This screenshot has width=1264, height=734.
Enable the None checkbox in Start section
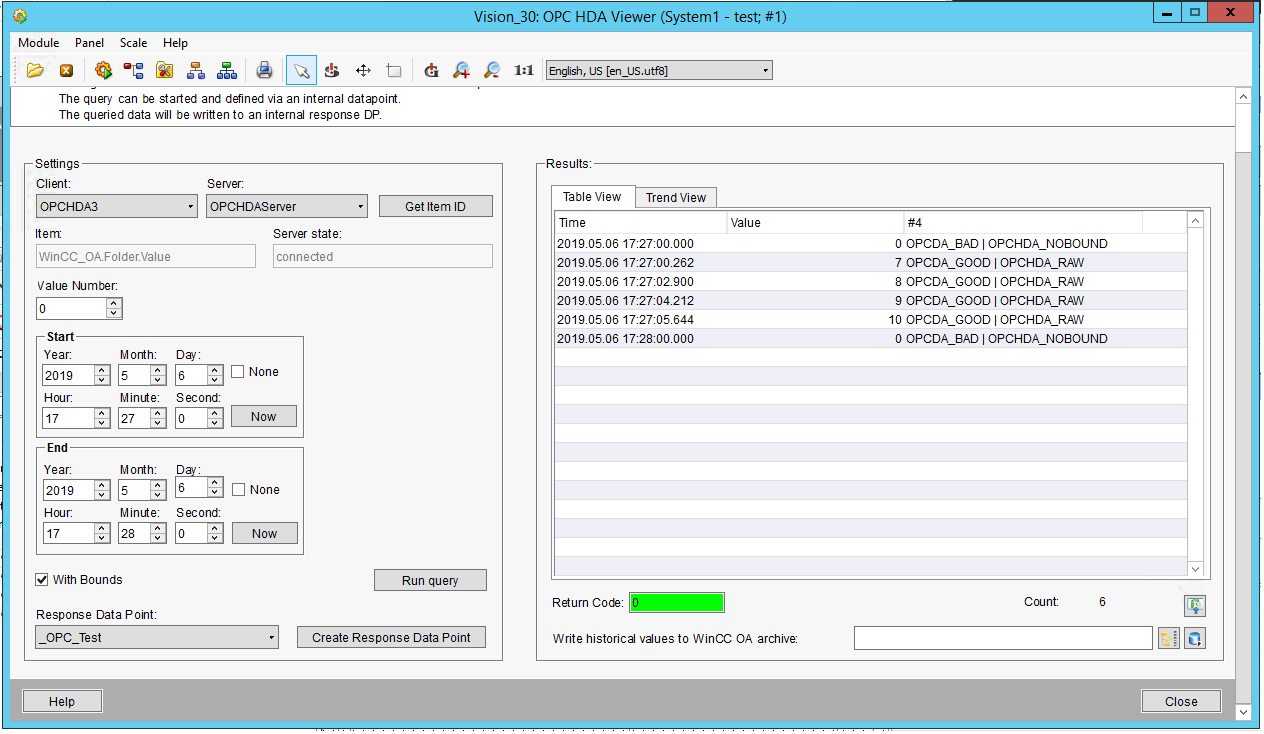[x=238, y=372]
